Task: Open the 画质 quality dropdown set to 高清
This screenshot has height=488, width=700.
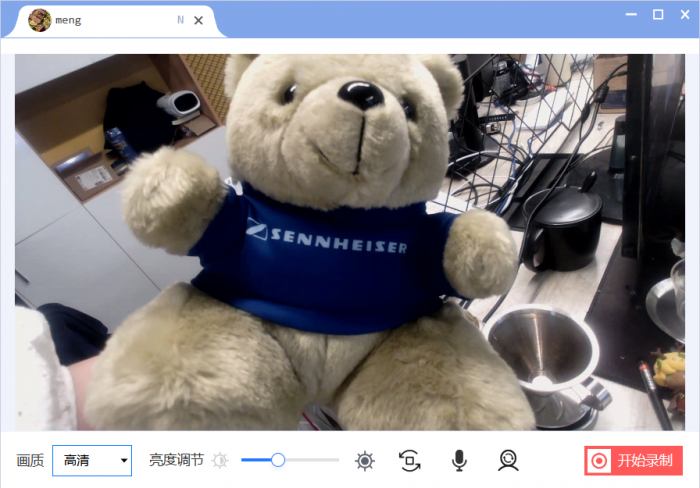Action: point(92,460)
